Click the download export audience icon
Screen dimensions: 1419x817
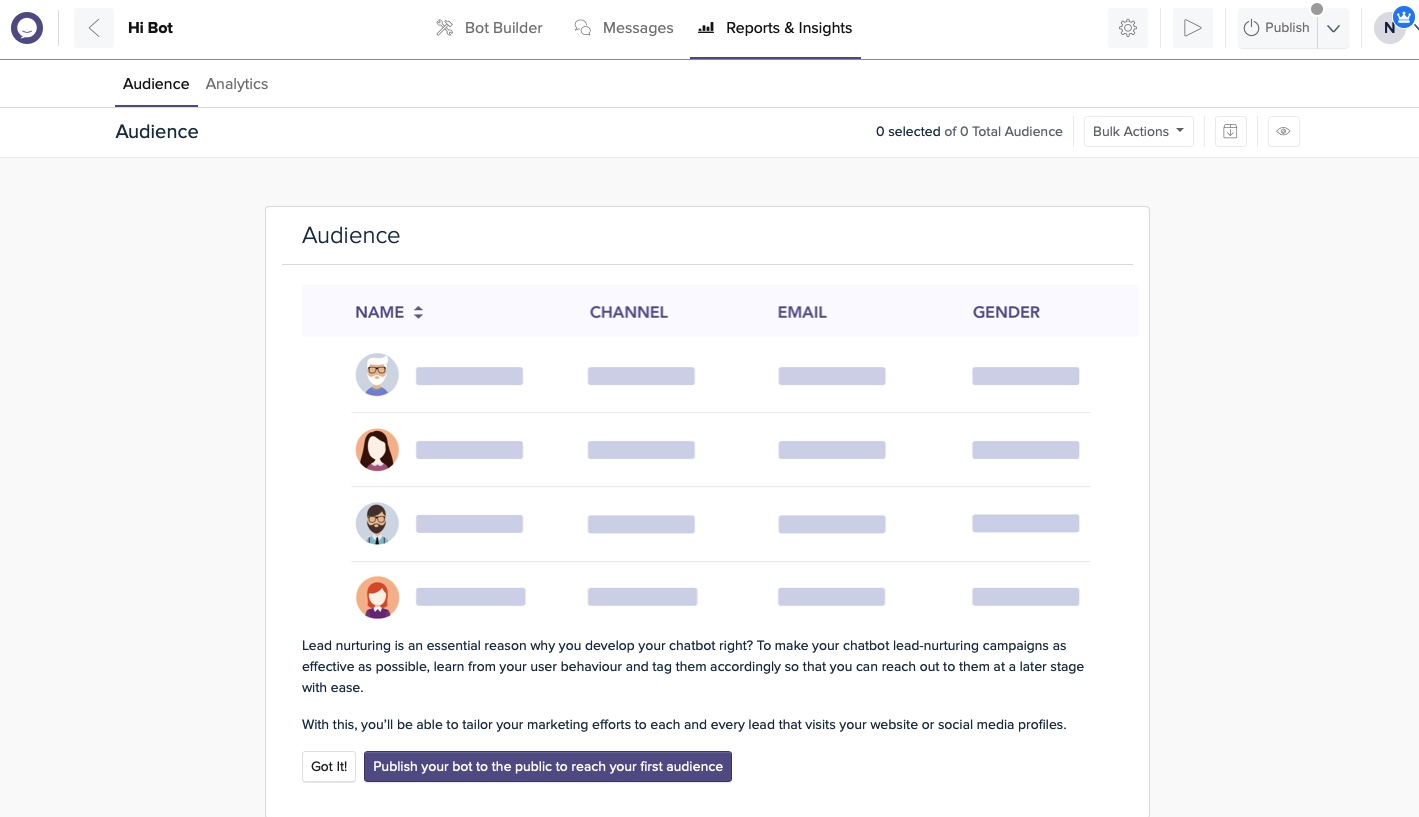(x=1231, y=131)
